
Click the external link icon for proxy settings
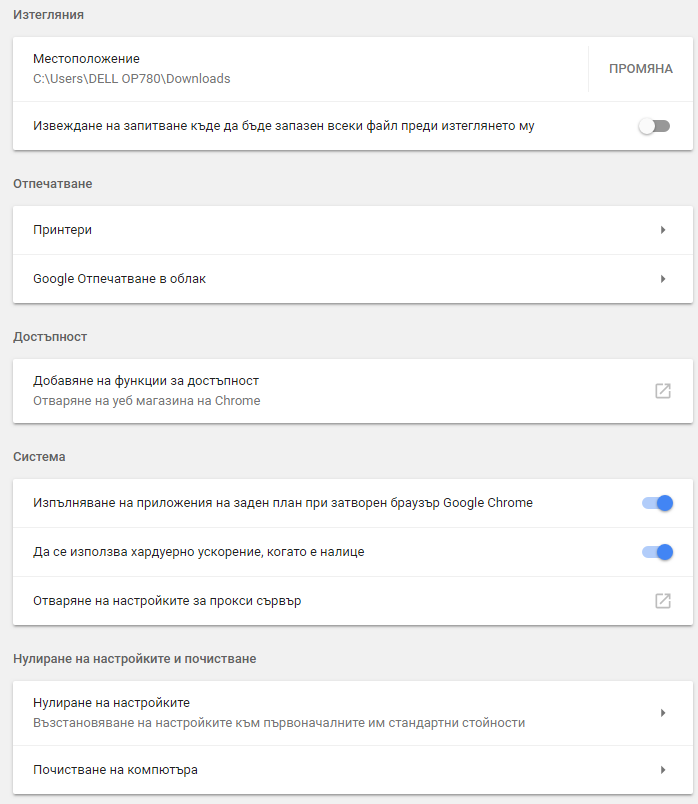(662, 601)
